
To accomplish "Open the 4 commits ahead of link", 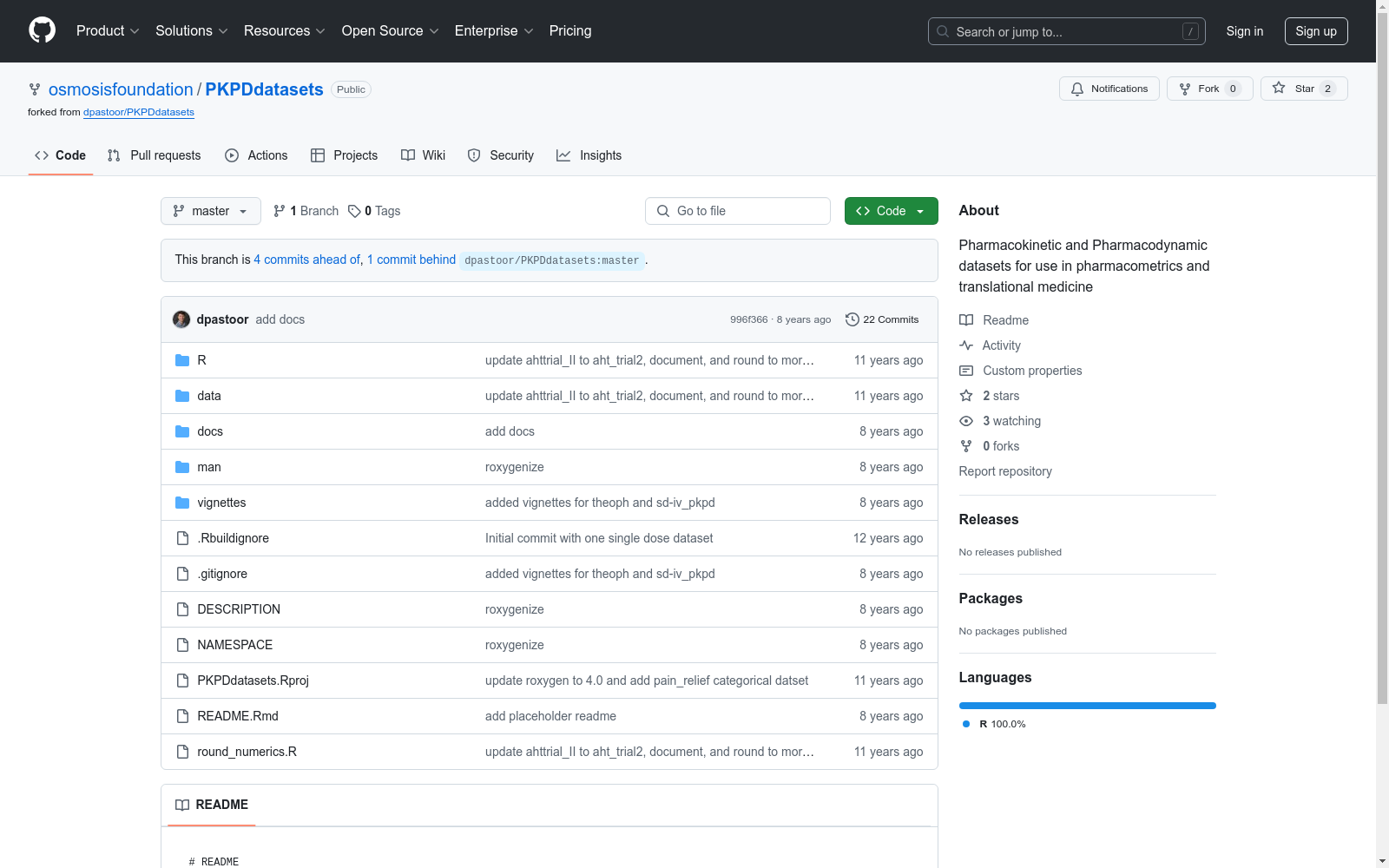I will click(307, 260).
